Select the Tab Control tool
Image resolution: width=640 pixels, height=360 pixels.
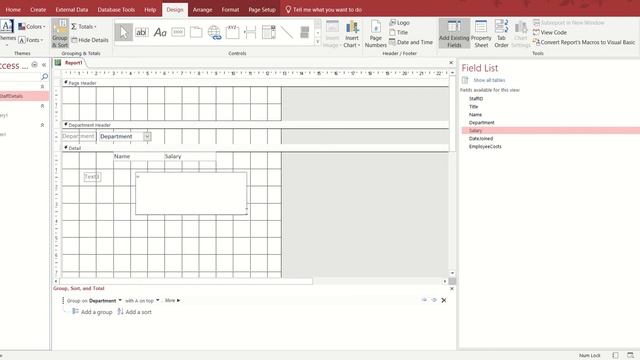(x=196, y=32)
